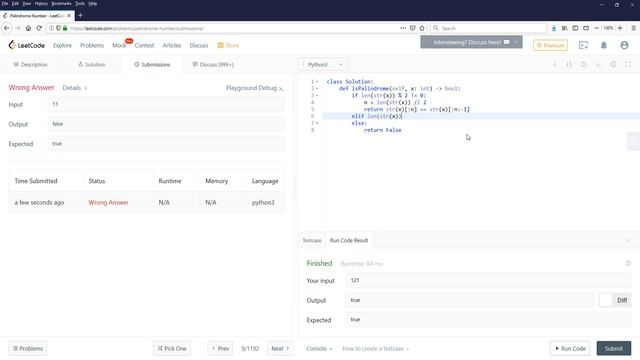Image resolution: width=640 pixels, height=360 pixels.
Task: Click the browser Search field
Action: tap(488, 28)
